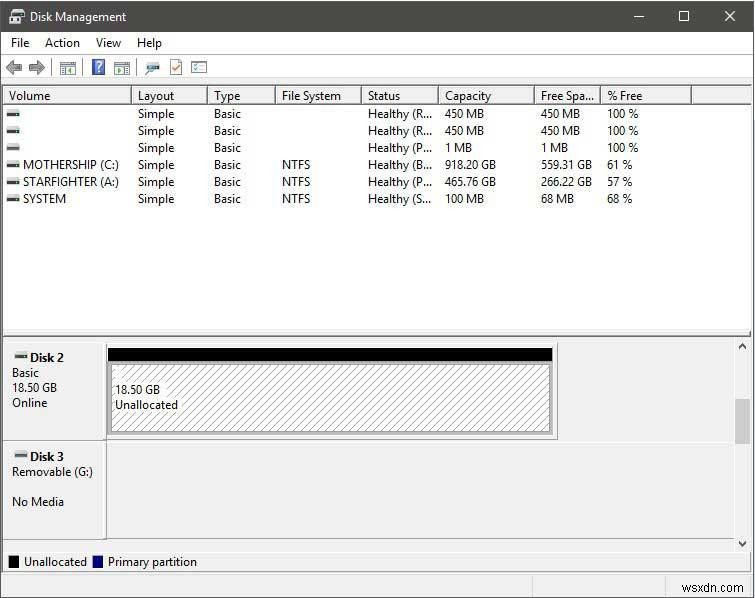
Task: Click the Rescan Disks toolbar icon
Action: [152, 68]
